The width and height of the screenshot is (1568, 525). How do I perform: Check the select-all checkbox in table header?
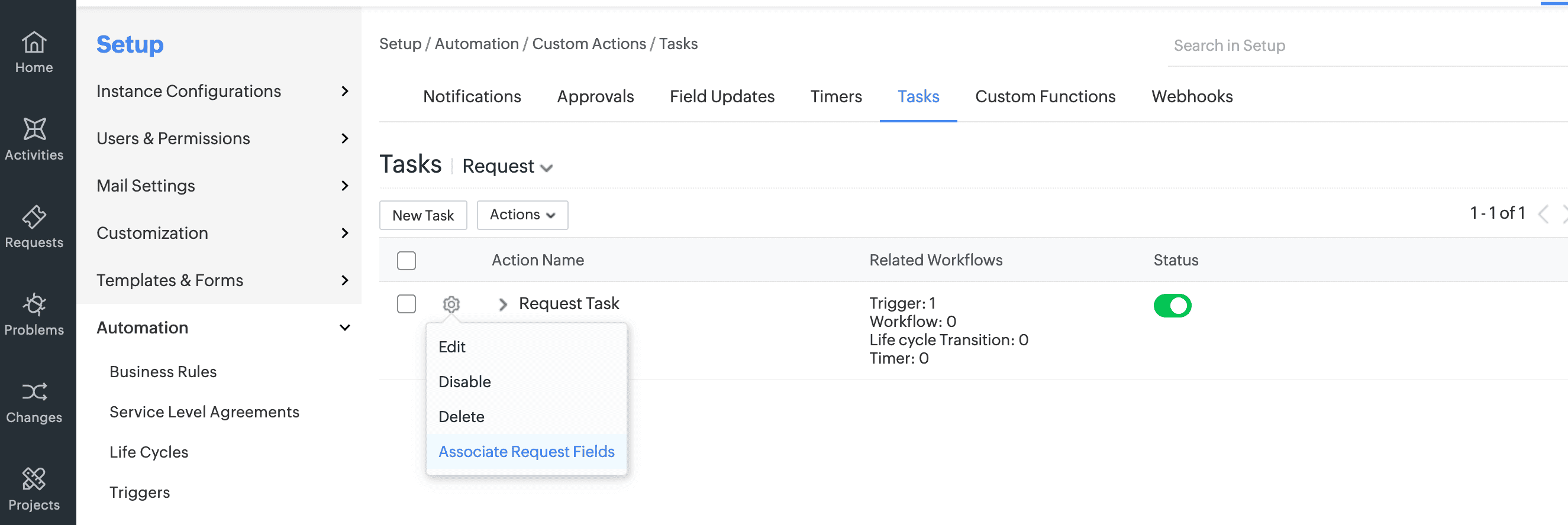click(x=406, y=260)
